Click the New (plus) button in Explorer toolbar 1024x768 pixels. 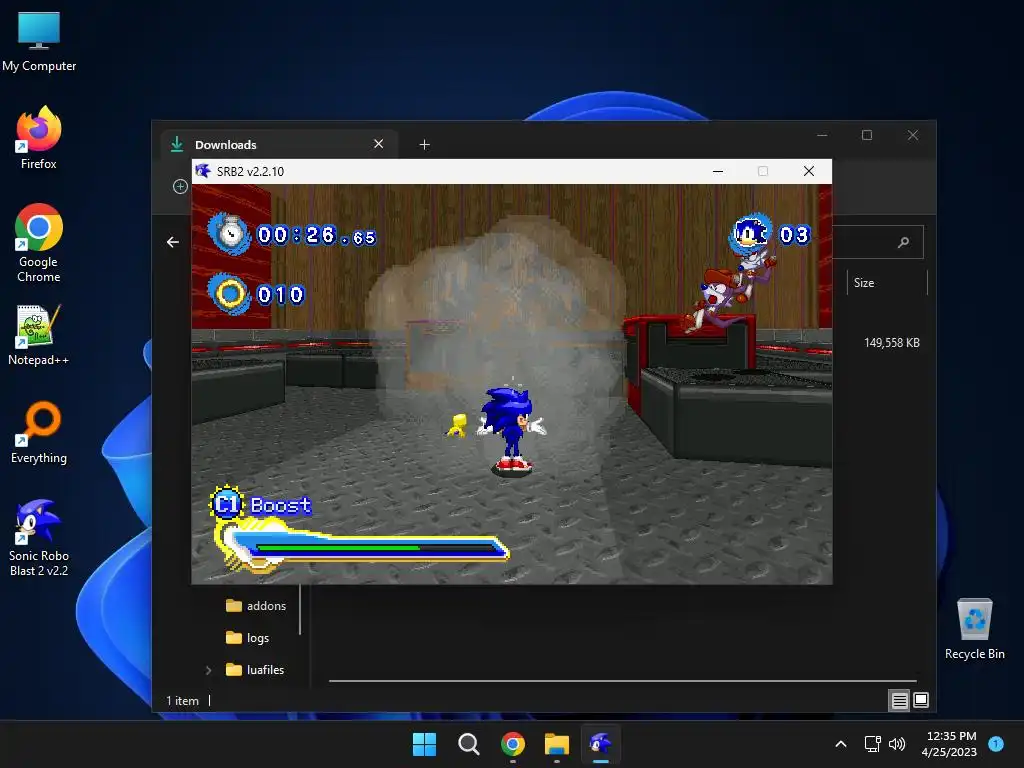pos(180,187)
